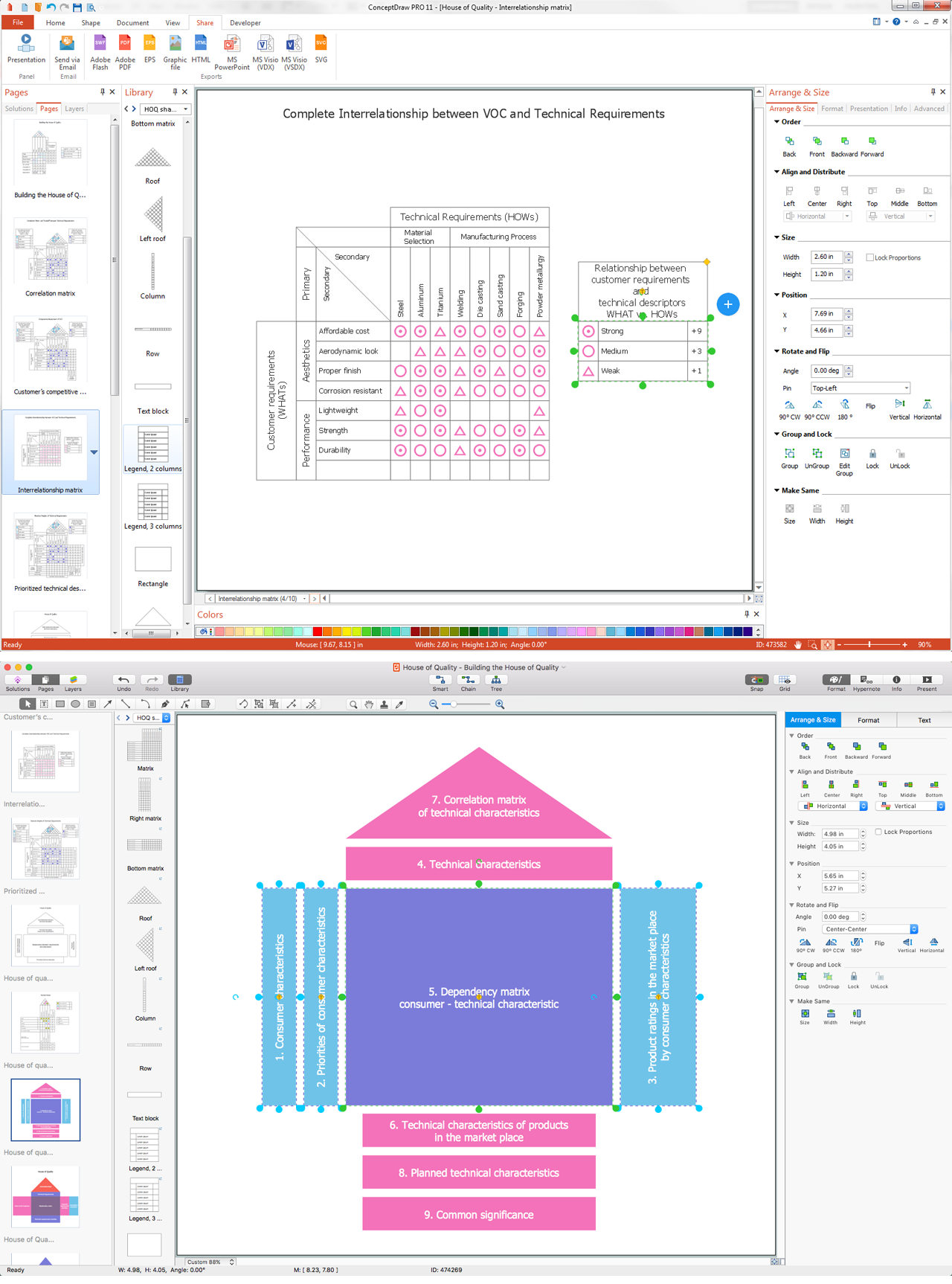Image resolution: width=952 pixels, height=1284 pixels.
Task: Click blue plus button beside legend
Action: click(728, 304)
